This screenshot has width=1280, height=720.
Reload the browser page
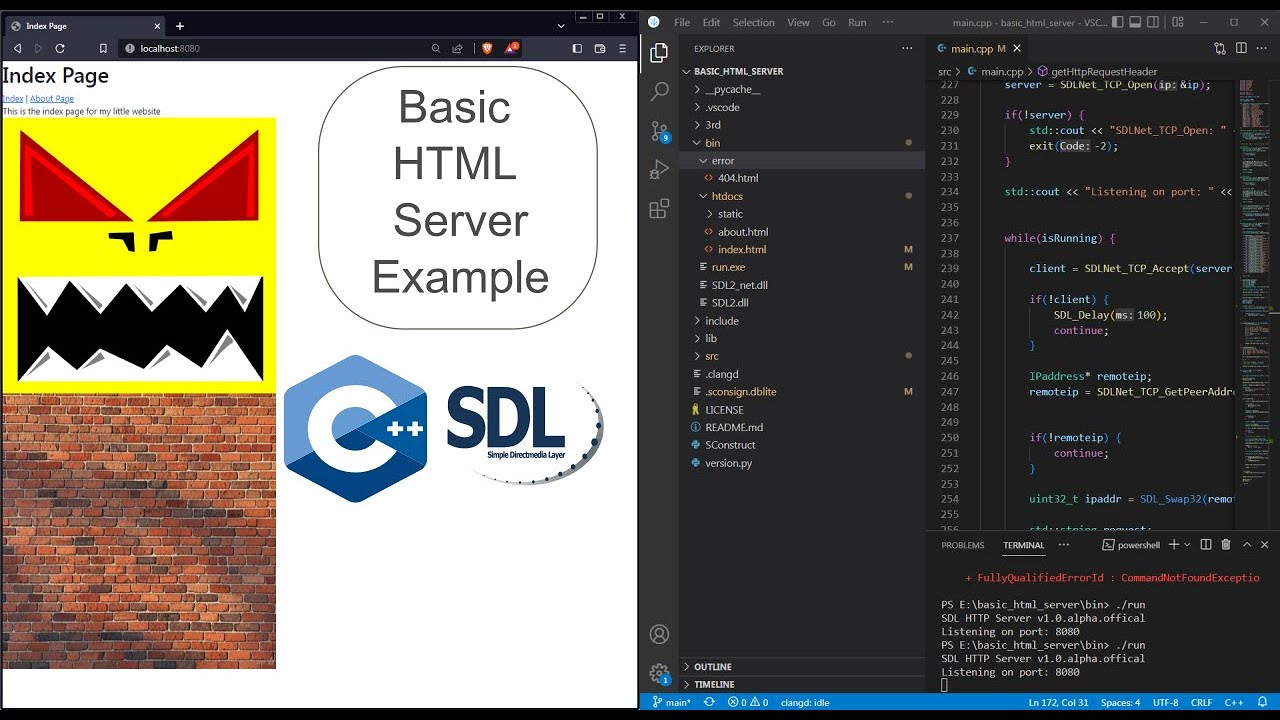click(60, 48)
